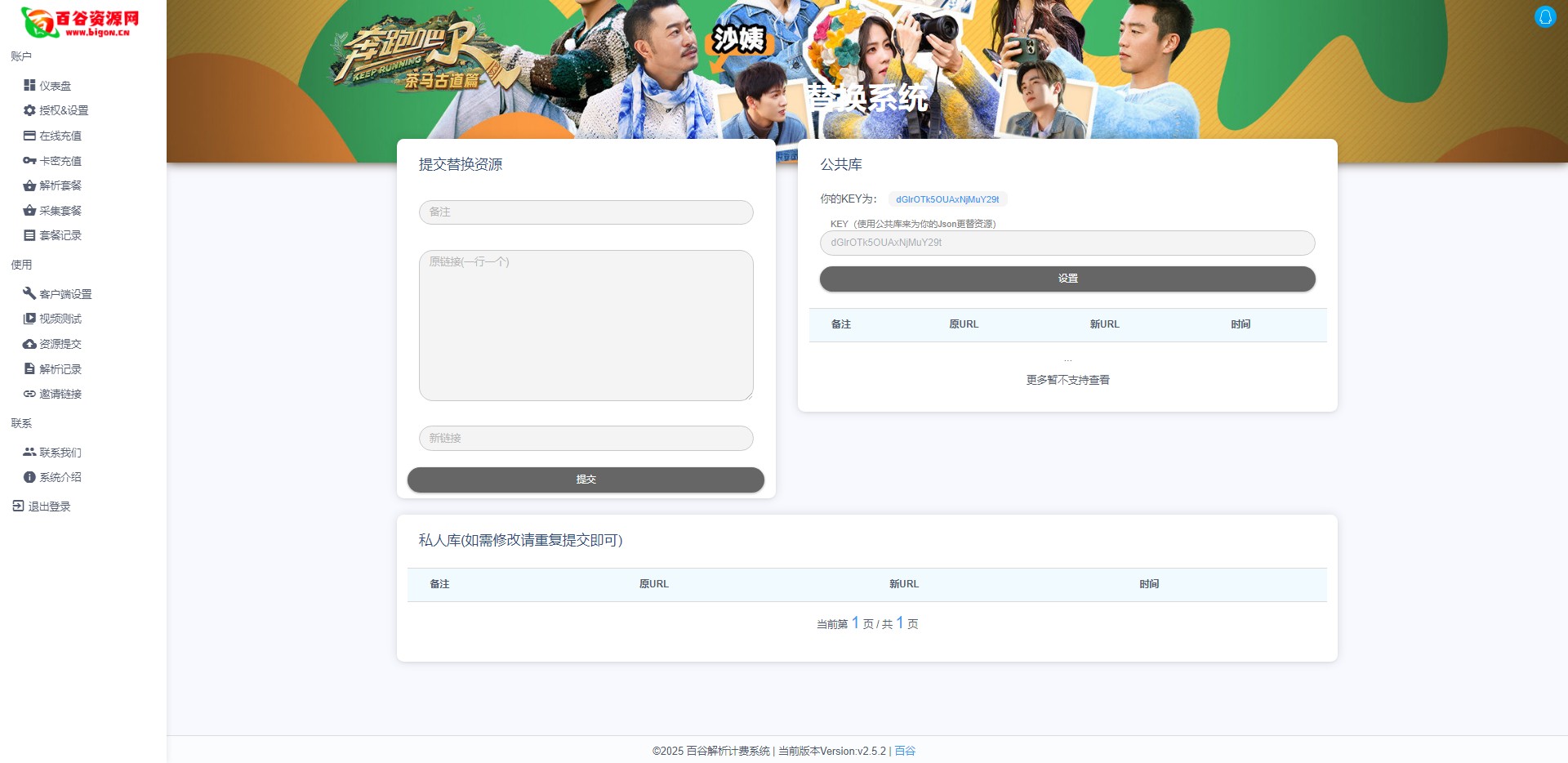This screenshot has height=763, width=1568.
Task: Open the 邀请链接 invitation link page
Action: 59,394
